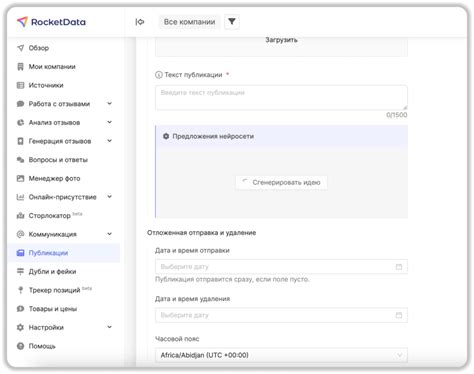Expand the Настройки submenu chevron
474x374 pixels.
coord(110,327)
